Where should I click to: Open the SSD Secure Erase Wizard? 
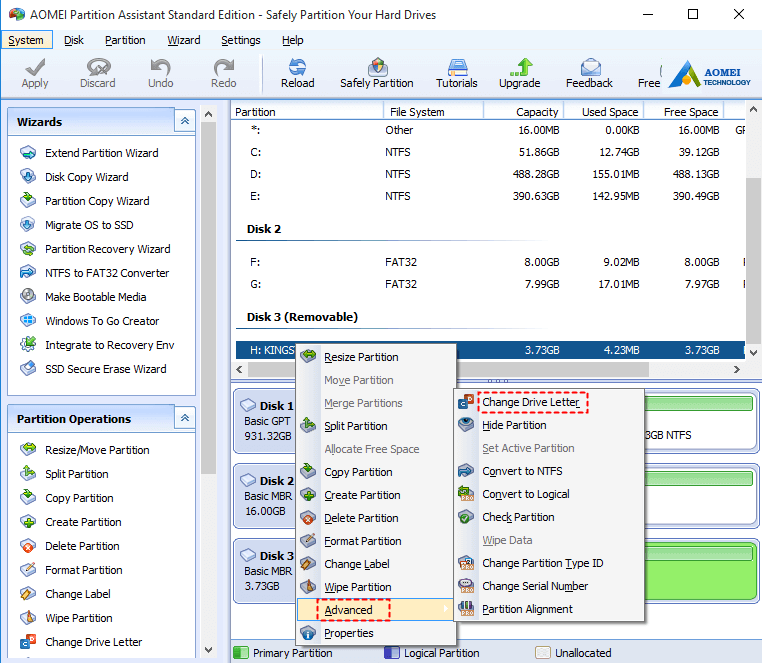105,369
